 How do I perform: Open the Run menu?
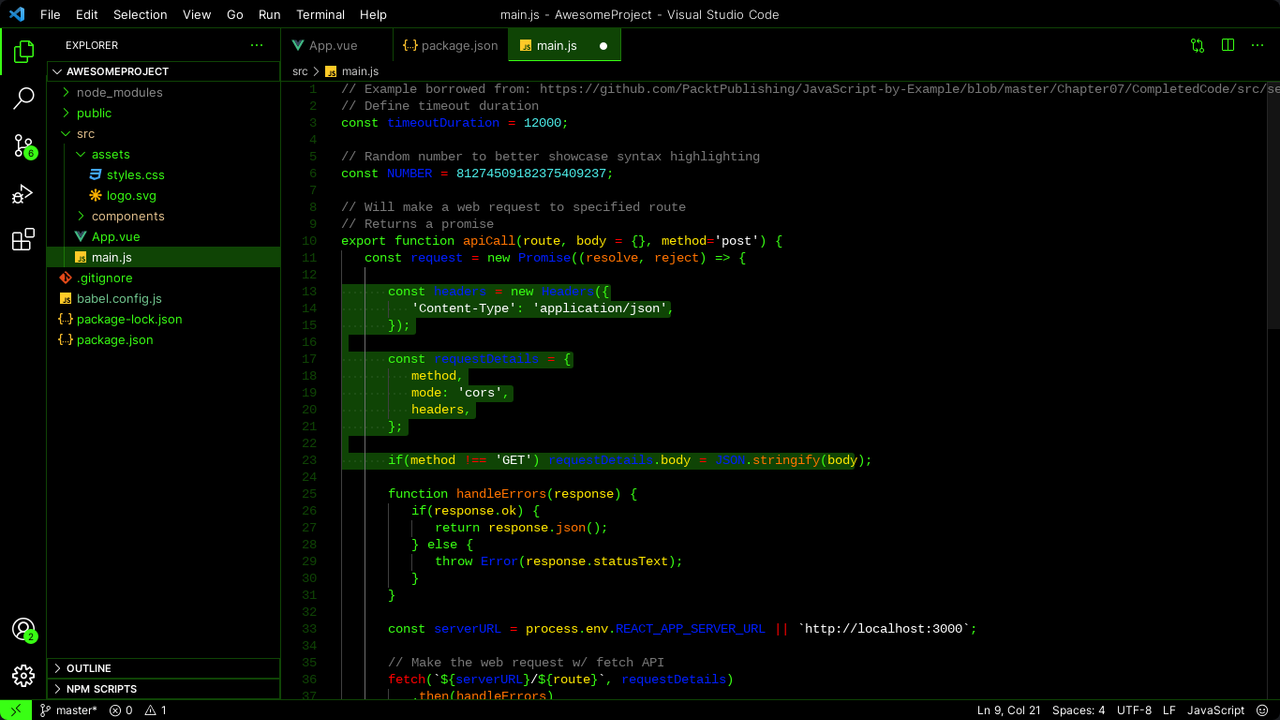click(269, 15)
